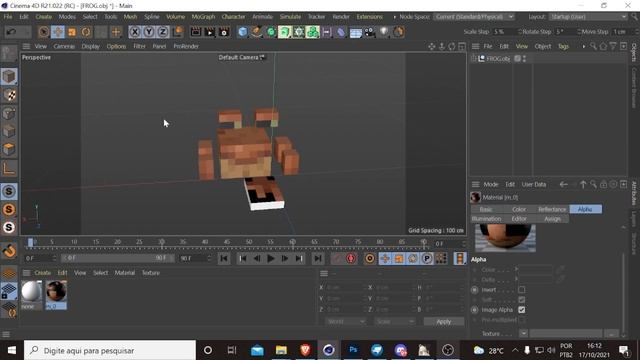
Task: Enable Axis mode L icon
Action: pos(9,168)
